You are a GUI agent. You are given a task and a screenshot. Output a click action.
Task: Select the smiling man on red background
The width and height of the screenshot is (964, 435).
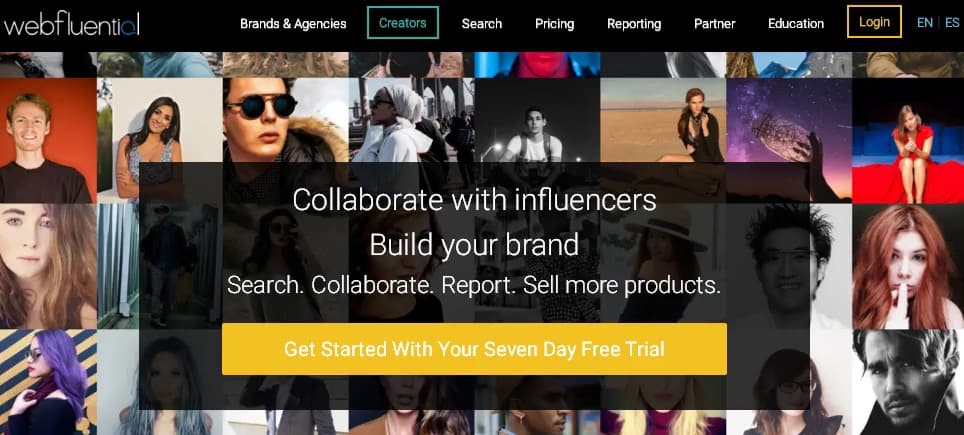coord(48,140)
